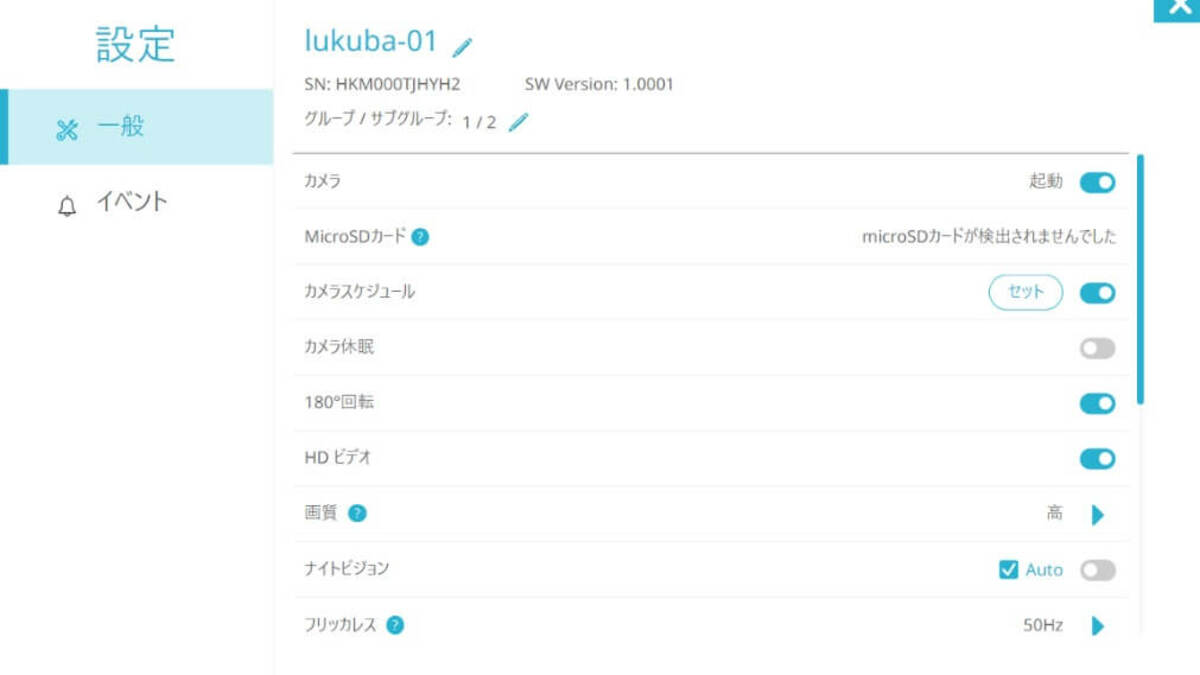1200x675 pixels.
Task: Show the help icon for フリッカレス
Action: (x=395, y=626)
